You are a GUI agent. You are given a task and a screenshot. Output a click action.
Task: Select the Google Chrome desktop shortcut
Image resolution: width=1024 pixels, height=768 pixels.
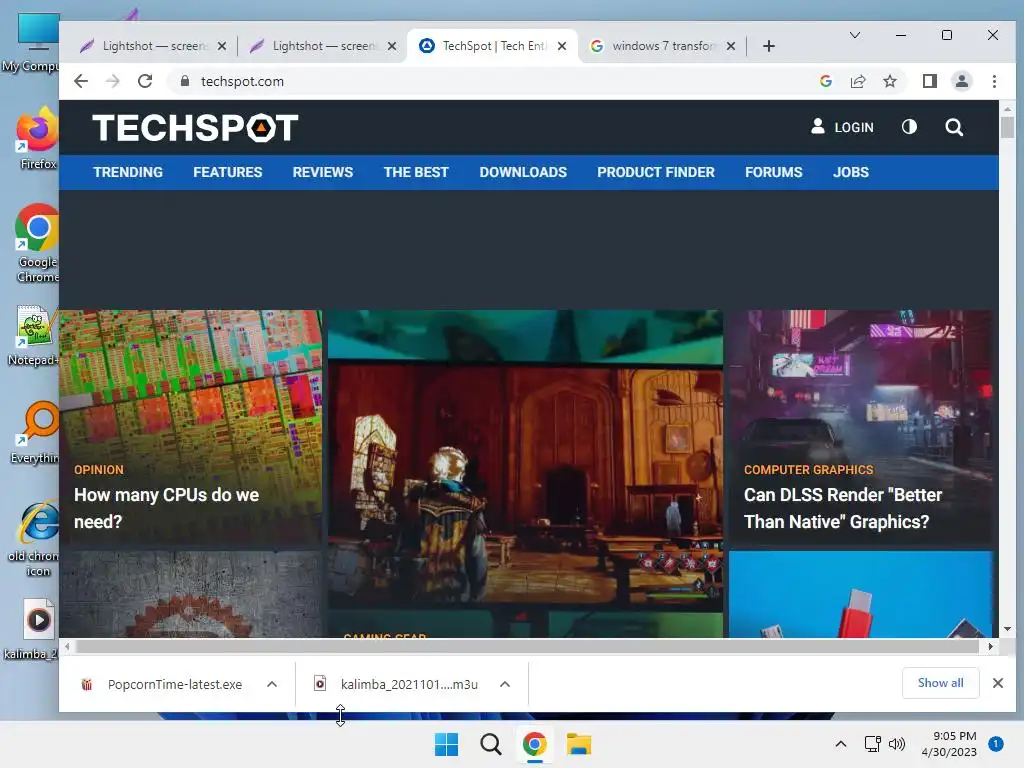coord(37,244)
